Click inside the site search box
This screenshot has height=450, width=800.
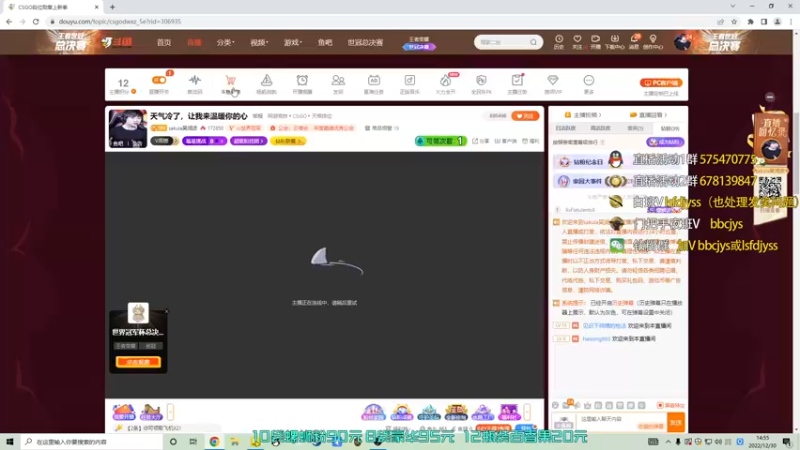point(503,42)
